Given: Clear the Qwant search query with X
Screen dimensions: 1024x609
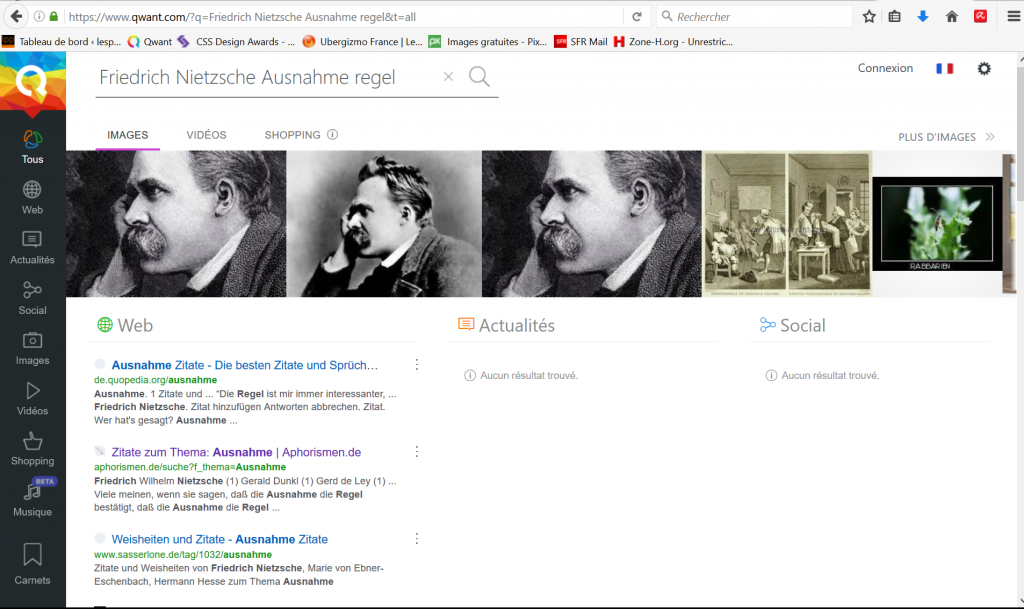Looking at the screenshot, I should [448, 76].
